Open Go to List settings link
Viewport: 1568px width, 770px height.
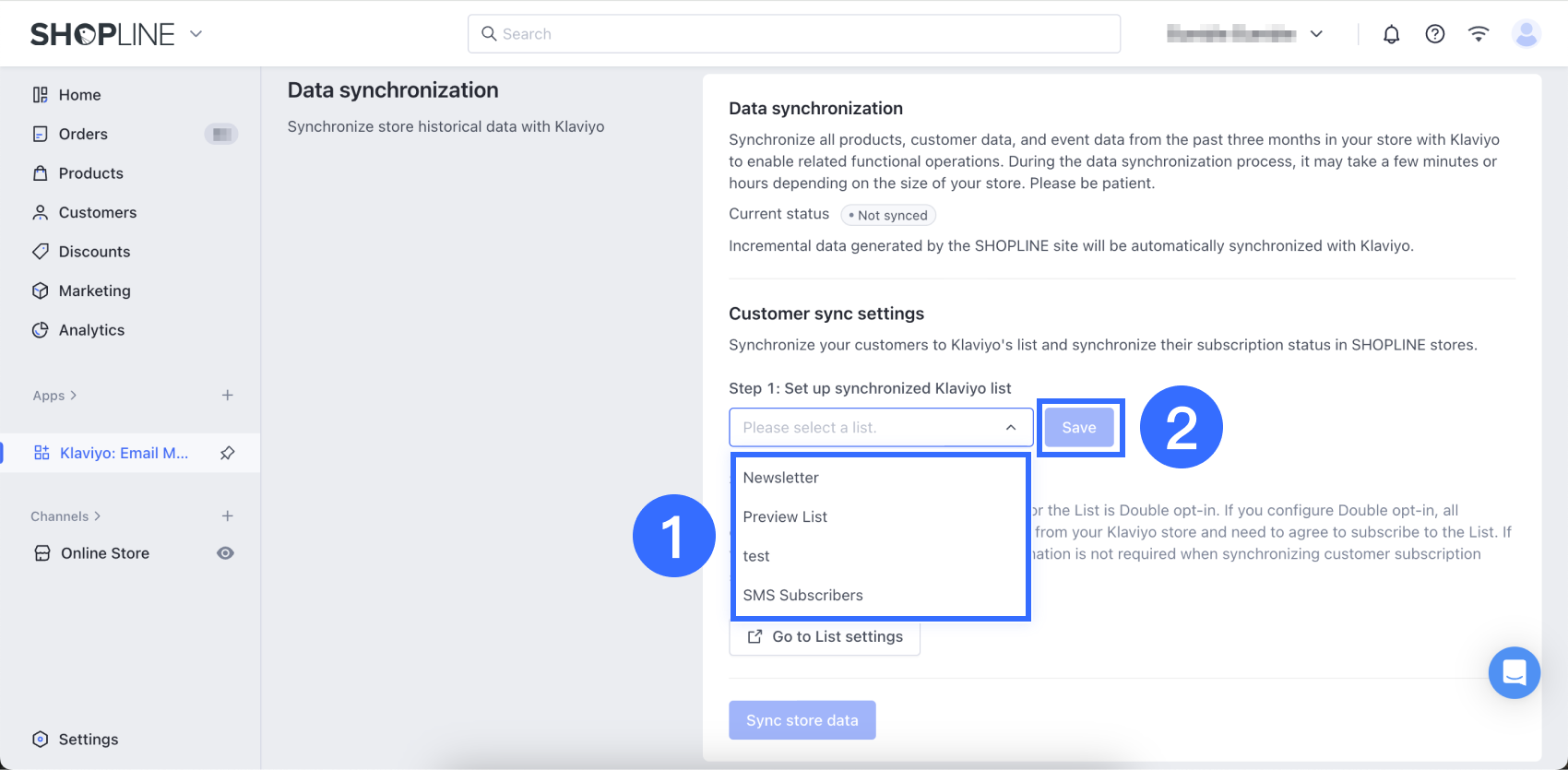(x=825, y=637)
